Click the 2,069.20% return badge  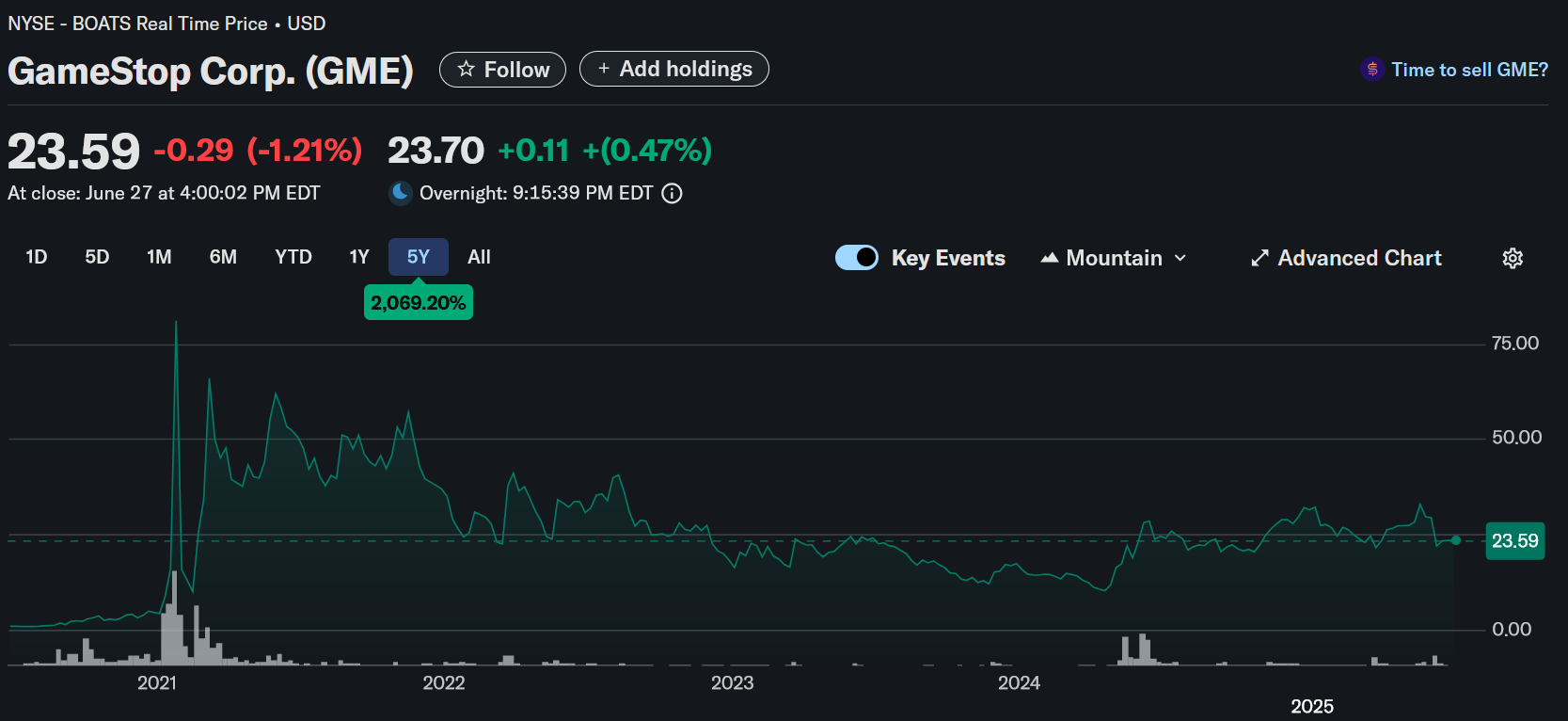click(x=419, y=303)
